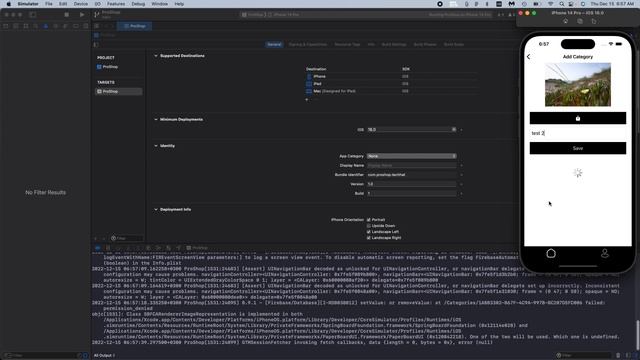Image resolution: width=640 pixels, height=360 pixels.
Task: Select ProShop under TARGETS
Action: (118, 91)
